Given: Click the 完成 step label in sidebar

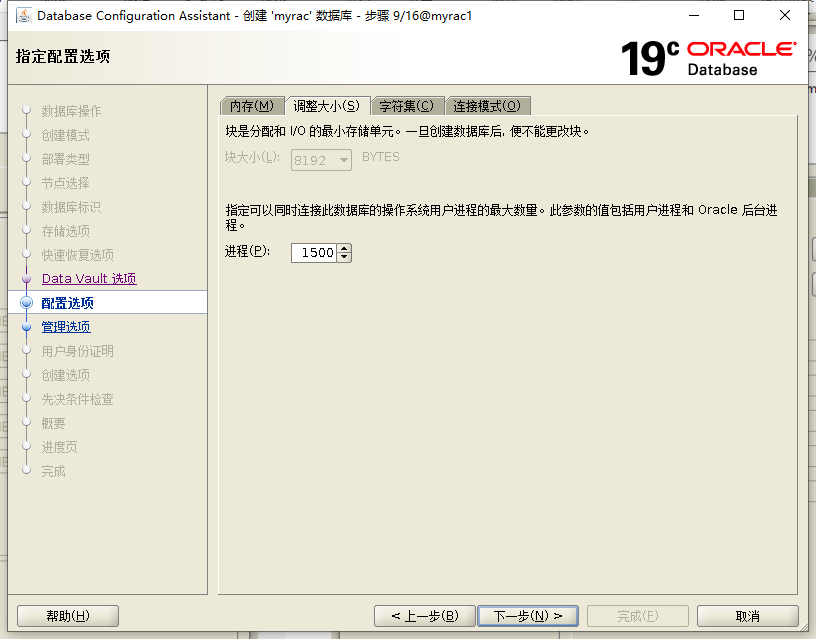Looking at the screenshot, I should point(54,471).
